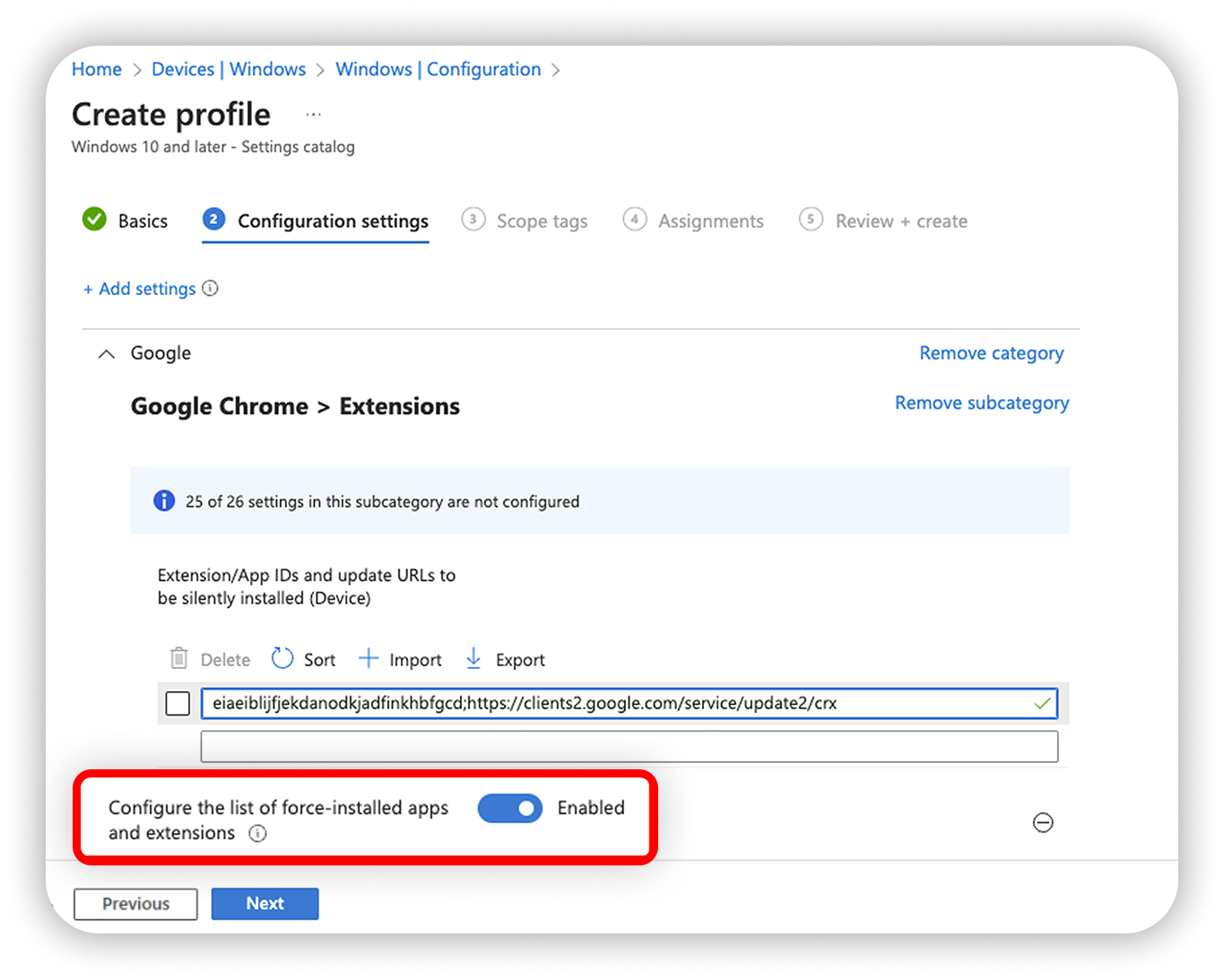Click 'Configure the list of force-installed apps' label

(x=278, y=820)
